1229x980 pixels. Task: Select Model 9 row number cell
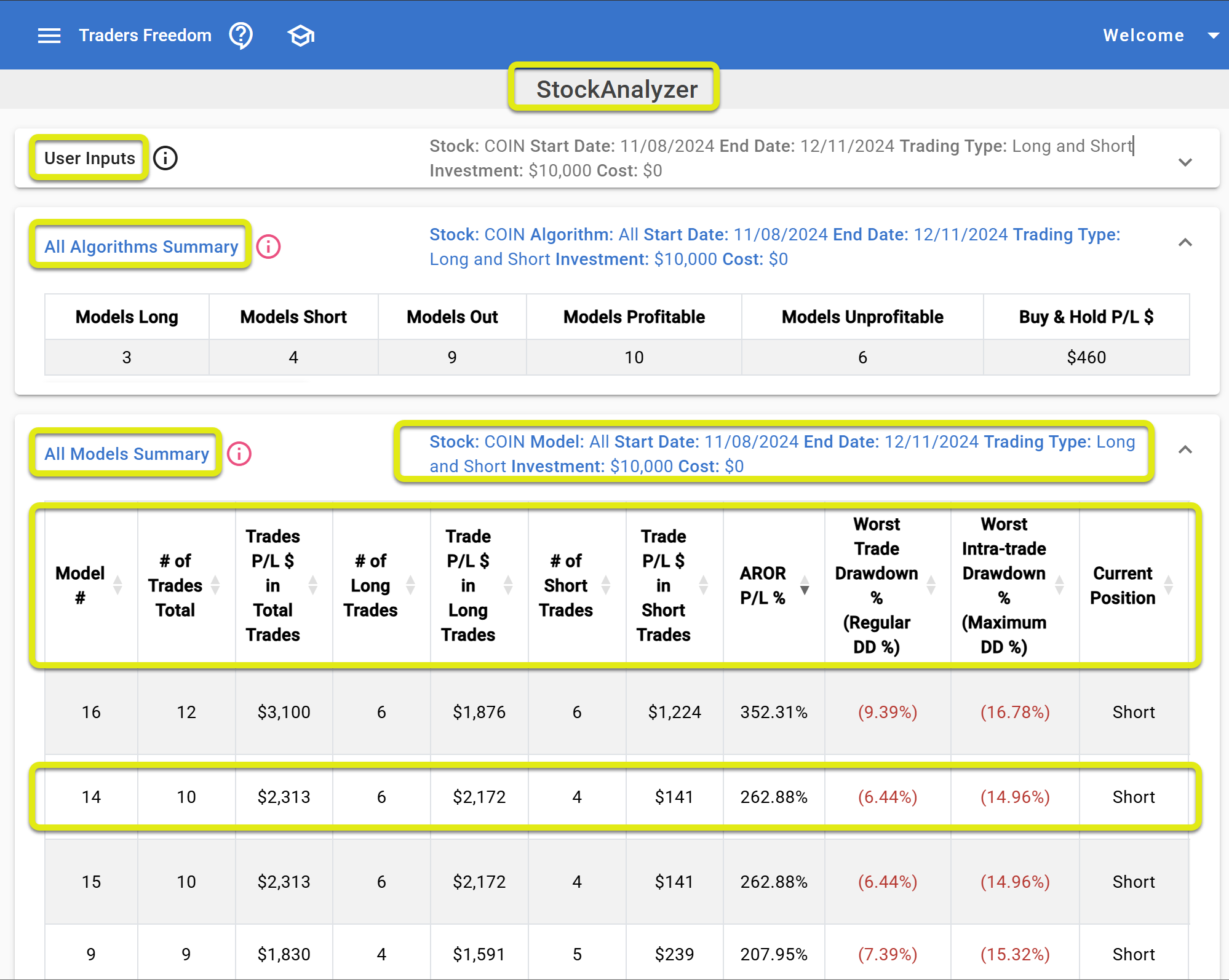[91, 954]
